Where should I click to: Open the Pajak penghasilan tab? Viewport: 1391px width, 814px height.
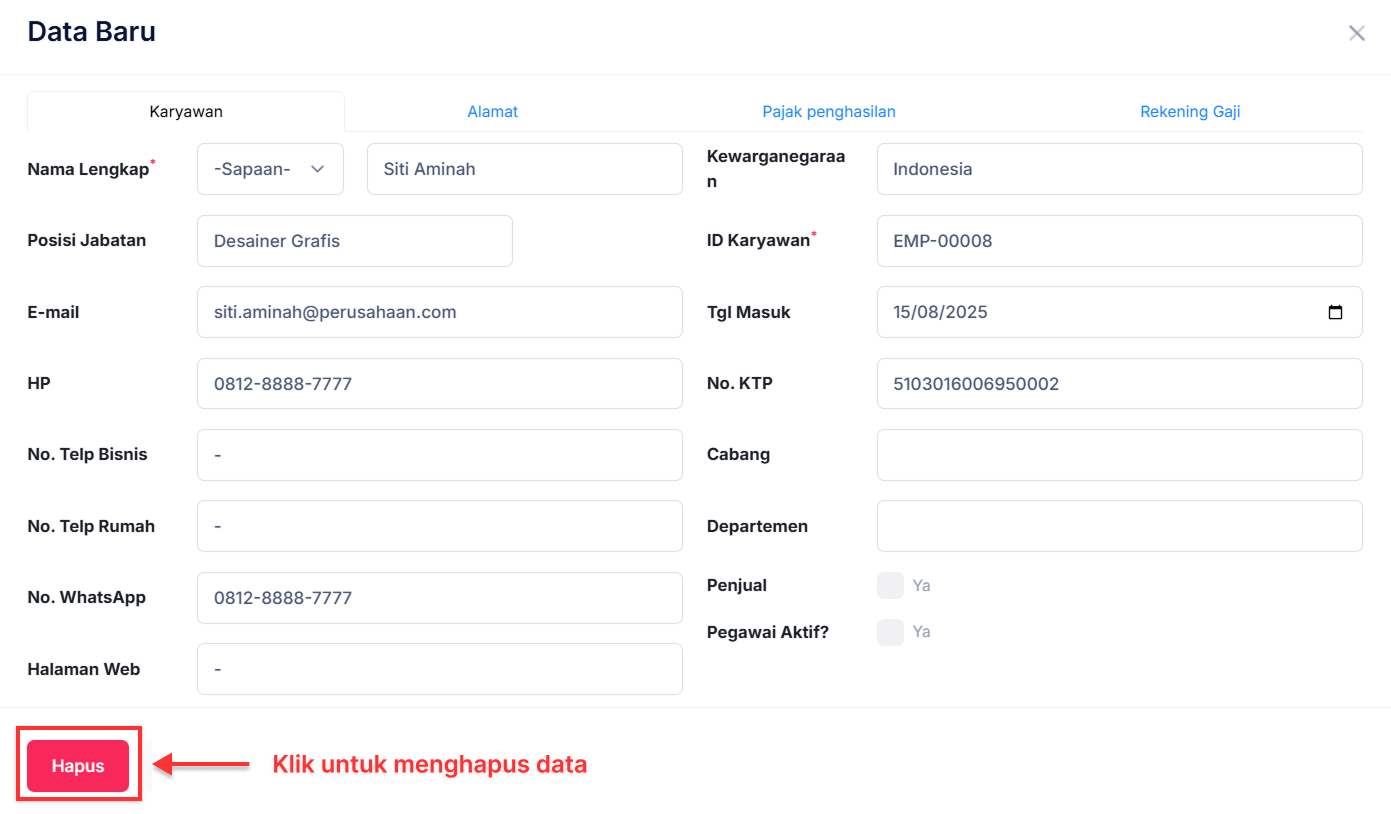[828, 112]
